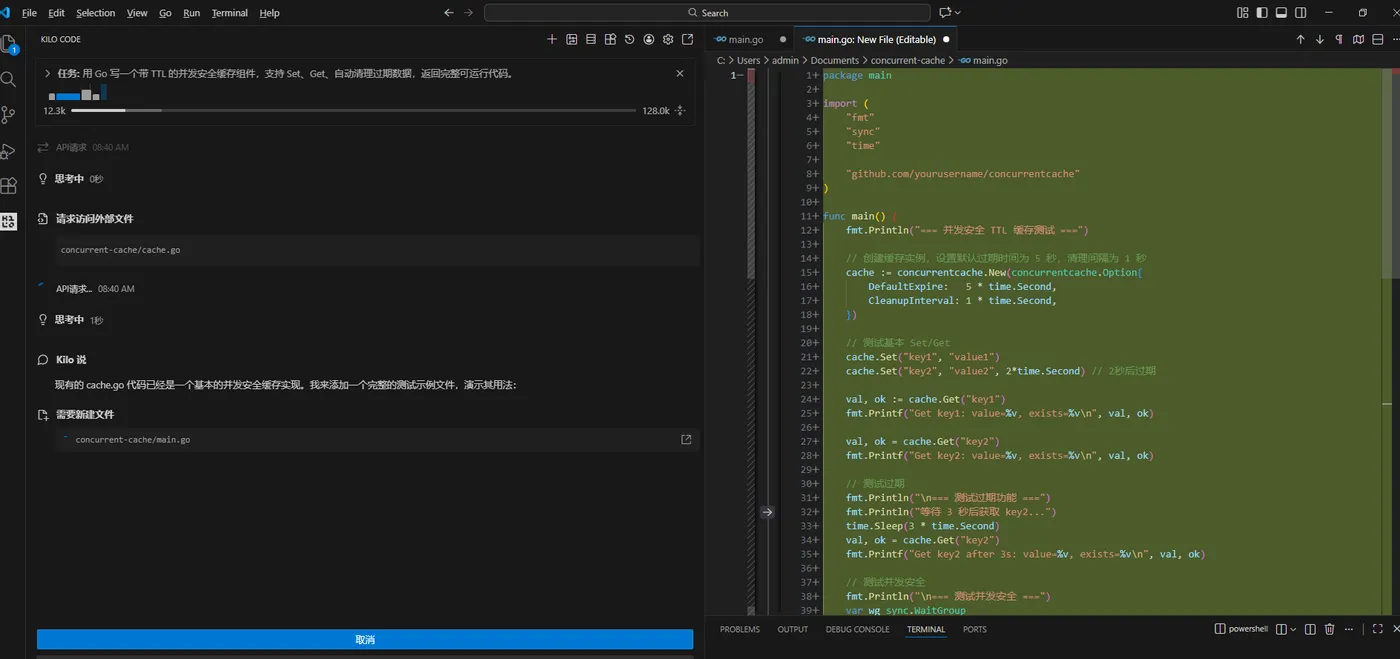Kill terminal with the trash icon
This screenshot has height=659, width=1400.
(x=1329, y=629)
